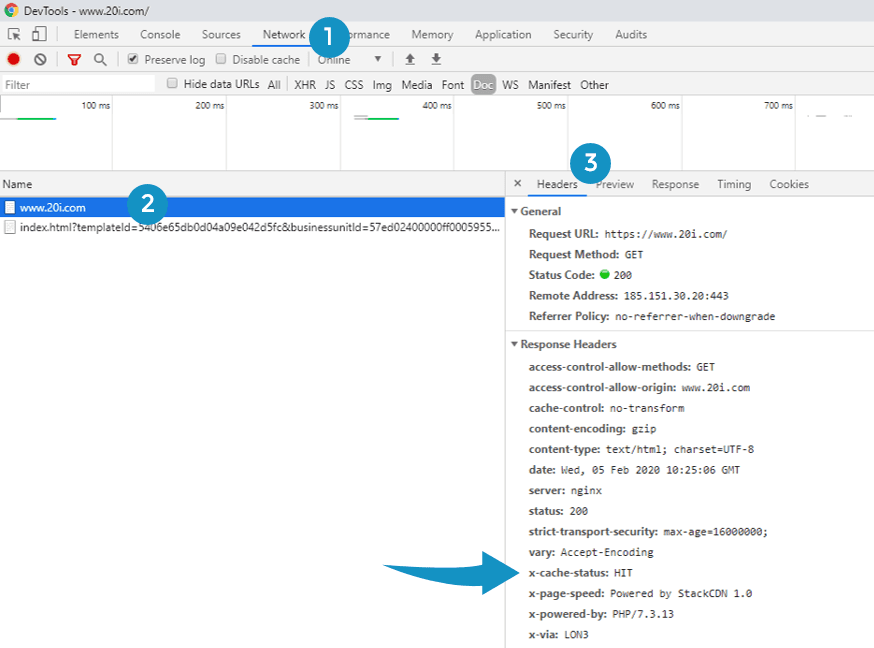Screen dimensions: 874x648
Task: Select the www.20i.com document file icon
Action: click(x=9, y=207)
